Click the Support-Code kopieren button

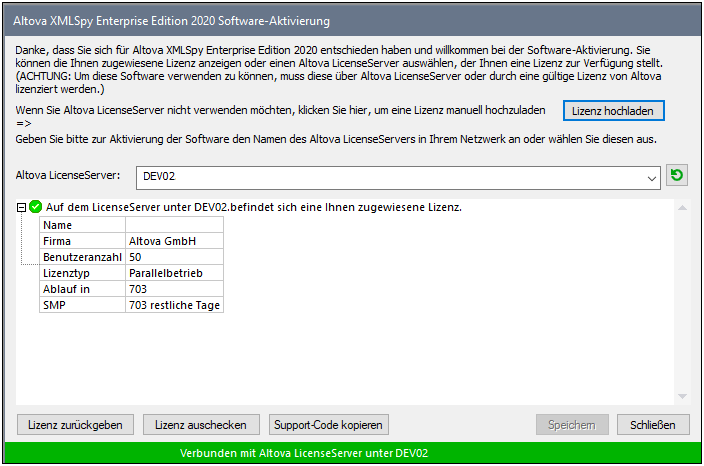click(x=329, y=425)
